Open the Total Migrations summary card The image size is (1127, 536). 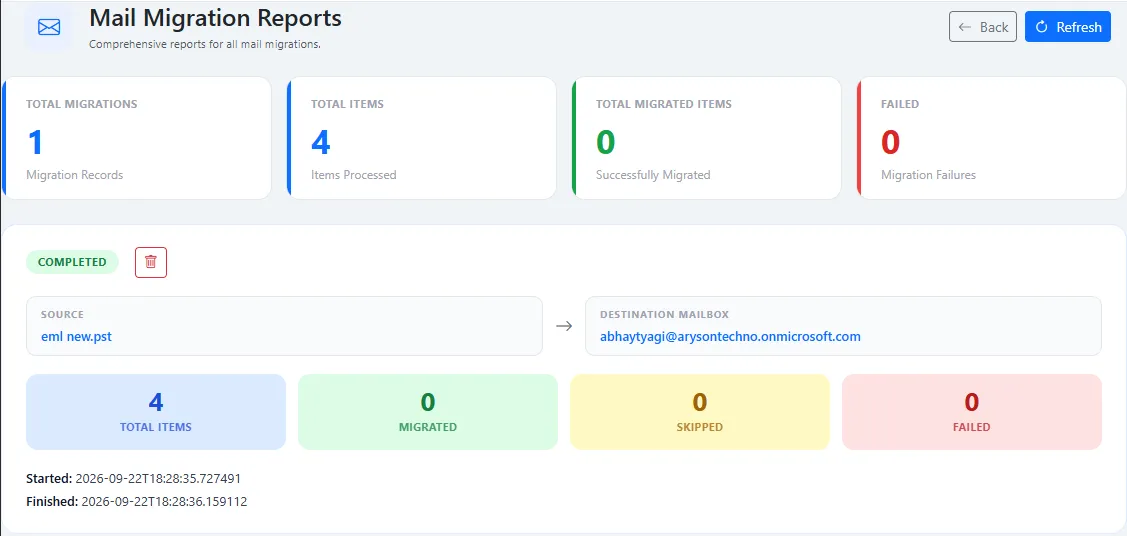(x=137, y=138)
